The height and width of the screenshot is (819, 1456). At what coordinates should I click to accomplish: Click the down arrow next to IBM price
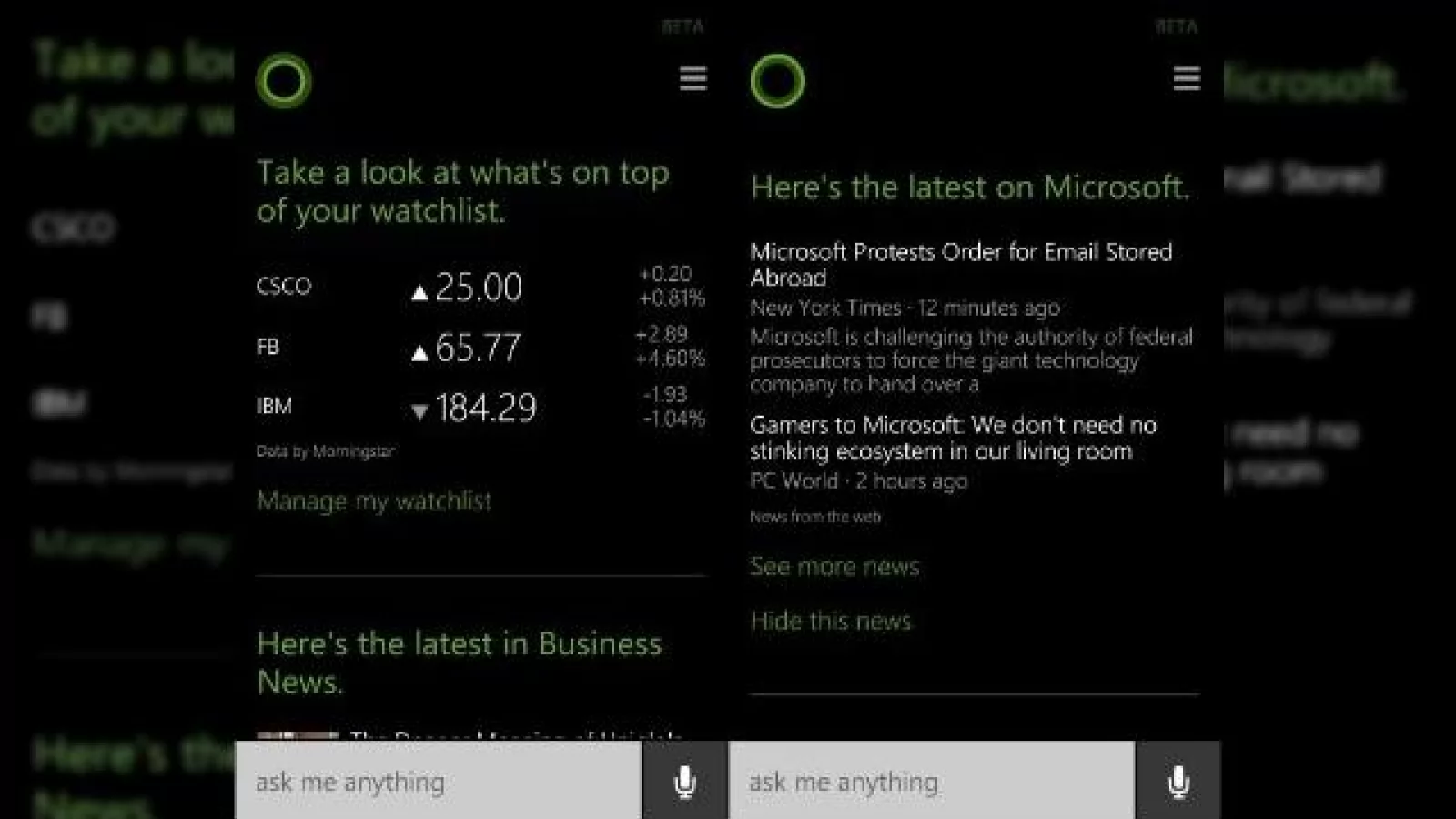point(420,412)
